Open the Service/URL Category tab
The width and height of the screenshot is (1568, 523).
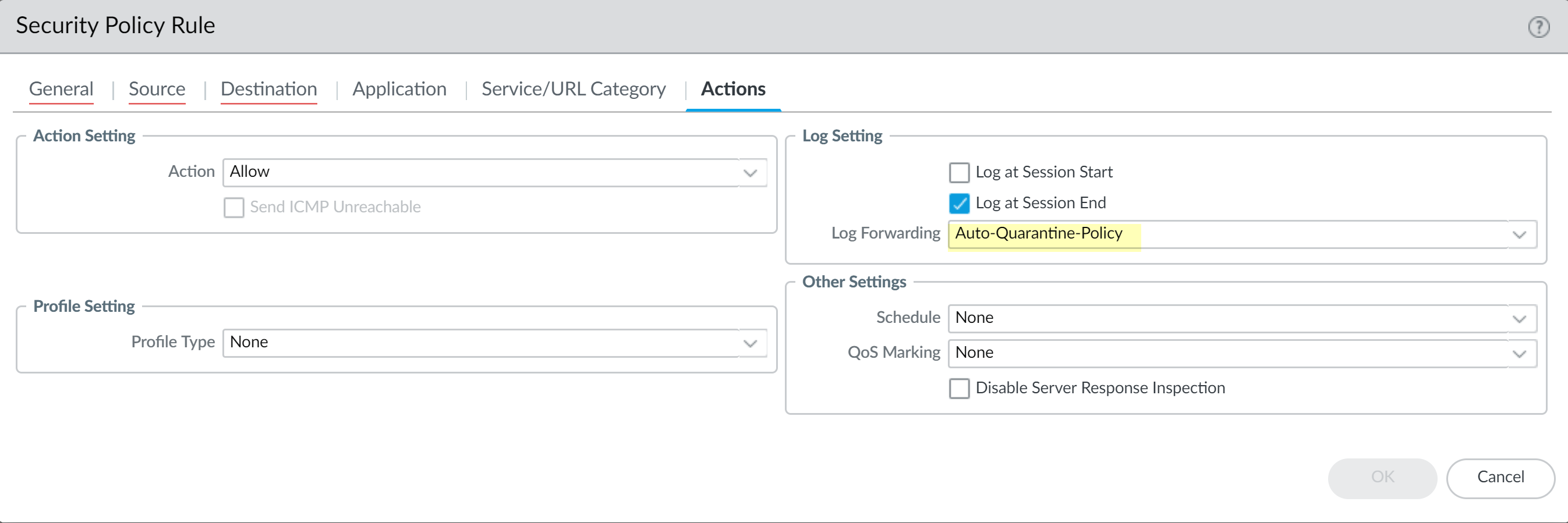pos(574,90)
